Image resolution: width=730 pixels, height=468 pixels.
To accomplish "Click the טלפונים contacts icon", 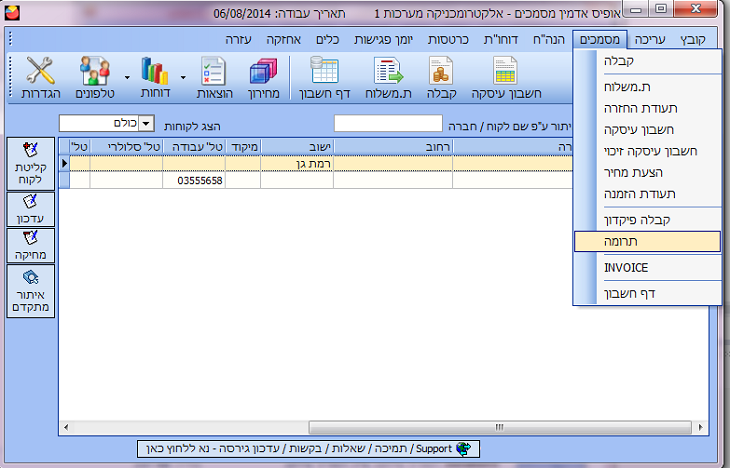I will 96,71.
